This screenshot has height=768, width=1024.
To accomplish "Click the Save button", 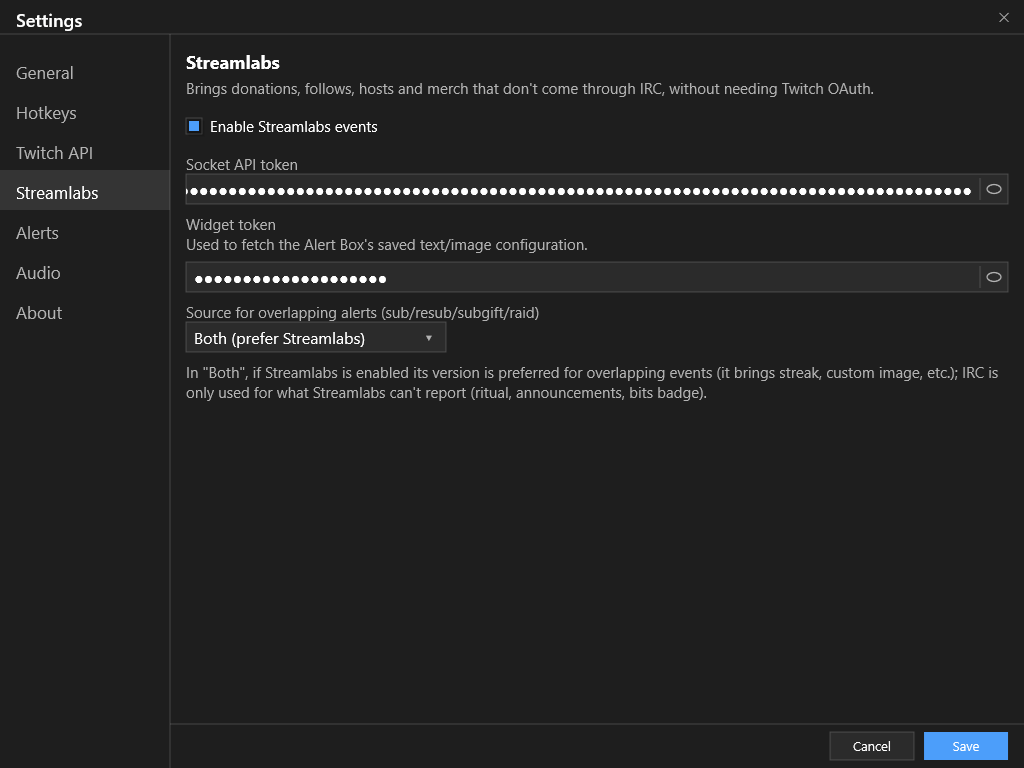I will 965,746.
